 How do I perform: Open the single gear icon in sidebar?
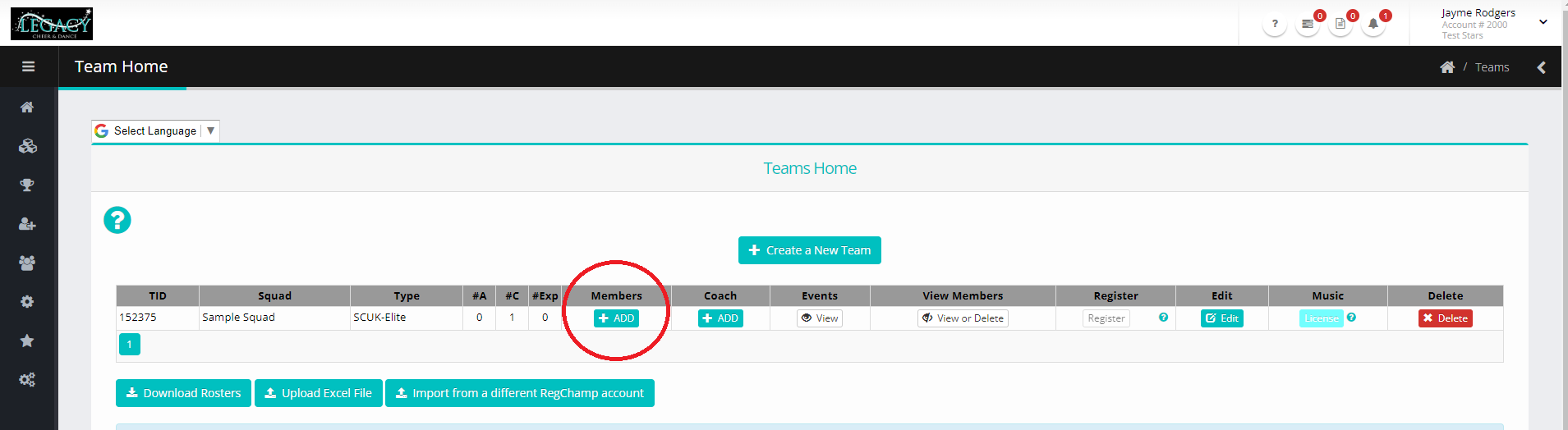coord(27,301)
